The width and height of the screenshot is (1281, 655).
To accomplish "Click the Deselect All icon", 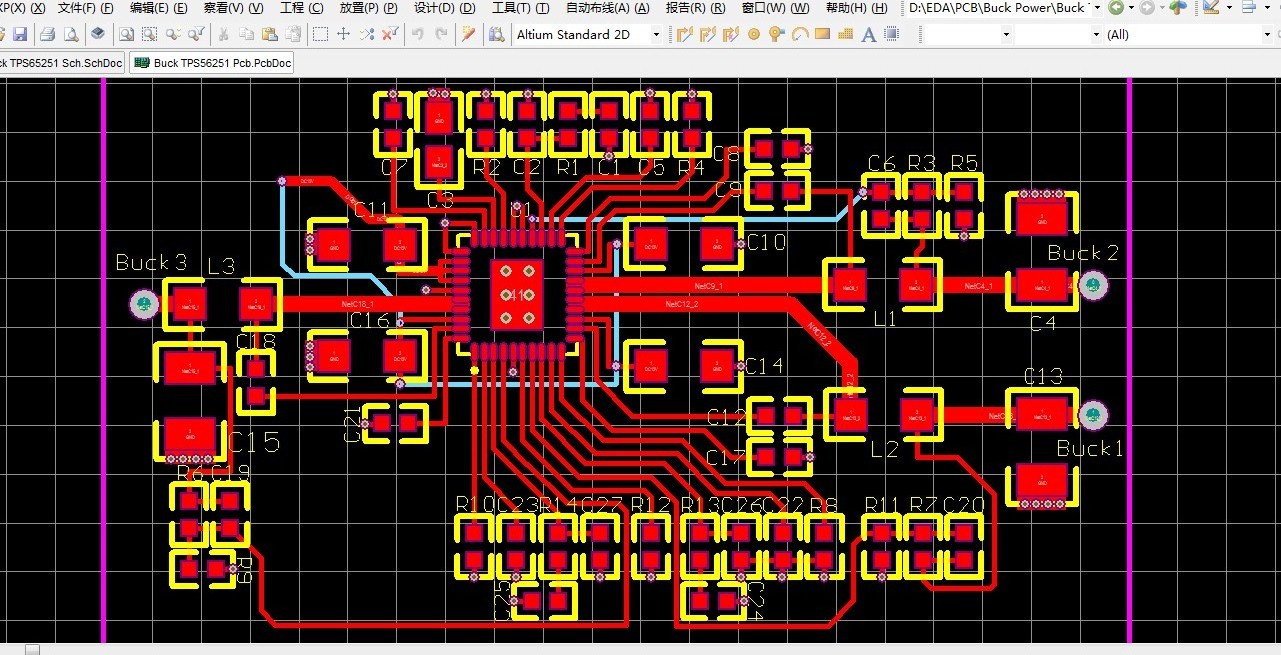I will coord(366,34).
